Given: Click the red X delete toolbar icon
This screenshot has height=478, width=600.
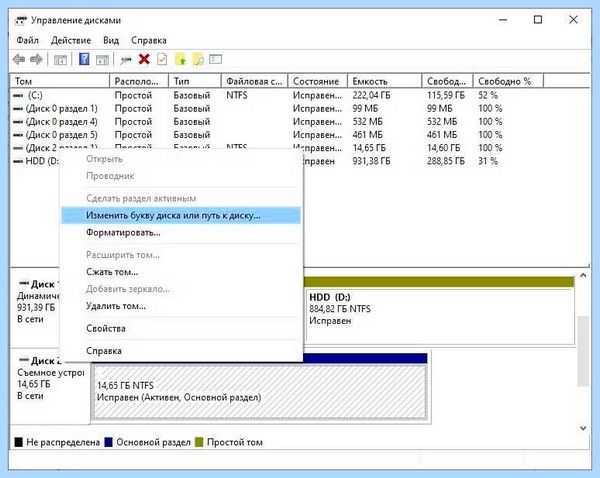Looking at the screenshot, I should point(144,59).
